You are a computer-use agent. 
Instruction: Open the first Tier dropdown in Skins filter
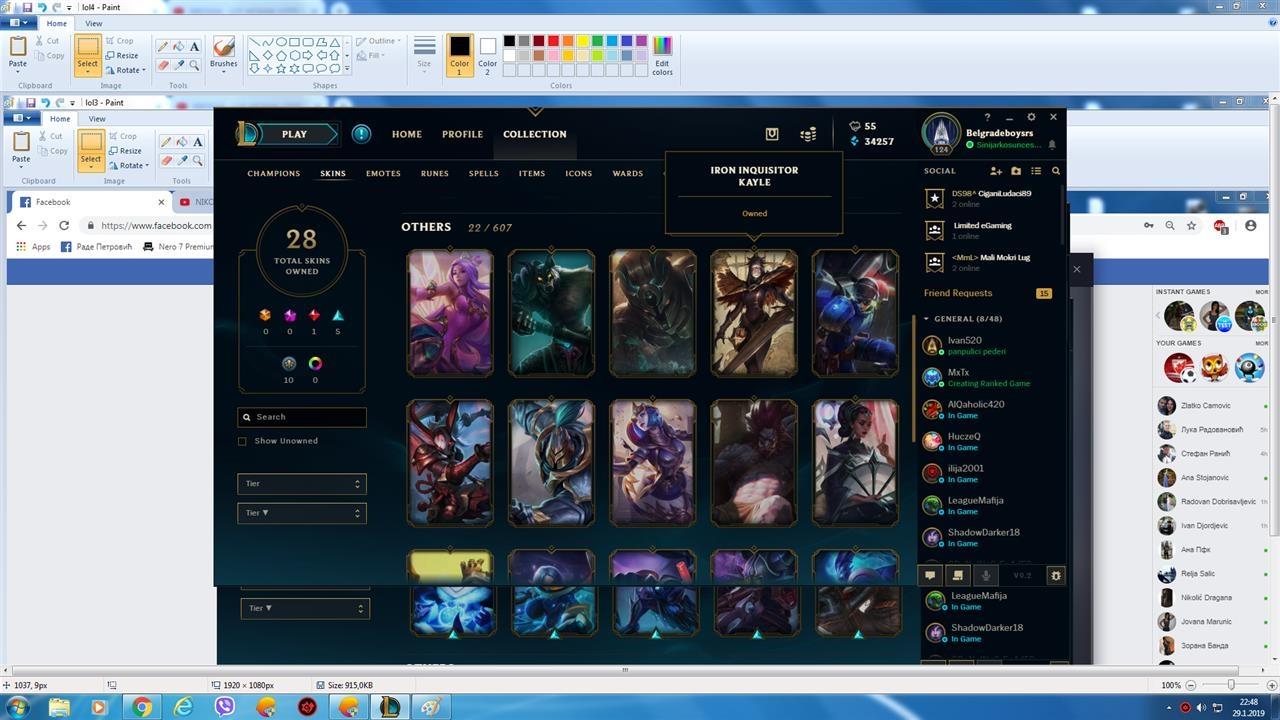tap(302, 484)
